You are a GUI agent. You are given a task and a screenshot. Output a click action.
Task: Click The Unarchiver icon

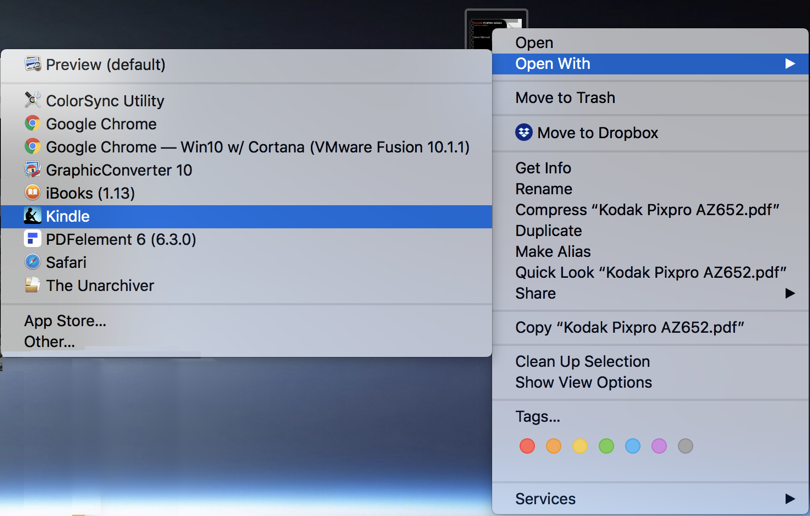pos(32,285)
